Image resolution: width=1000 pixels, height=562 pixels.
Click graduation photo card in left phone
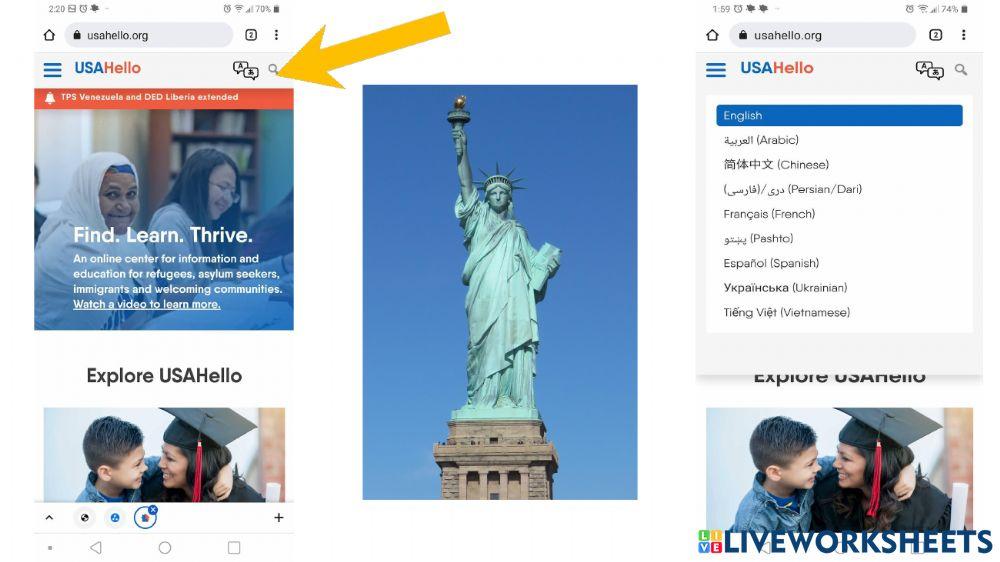pyautogui.click(x=165, y=455)
